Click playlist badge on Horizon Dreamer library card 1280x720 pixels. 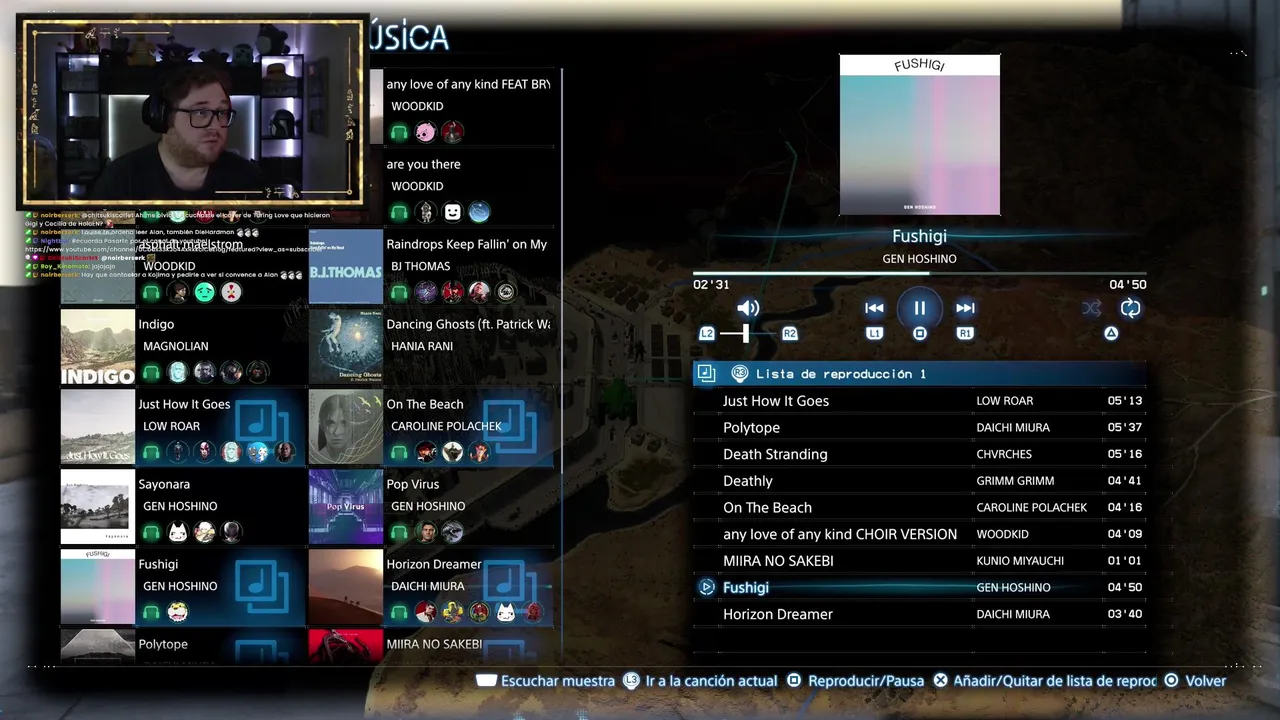510,587
